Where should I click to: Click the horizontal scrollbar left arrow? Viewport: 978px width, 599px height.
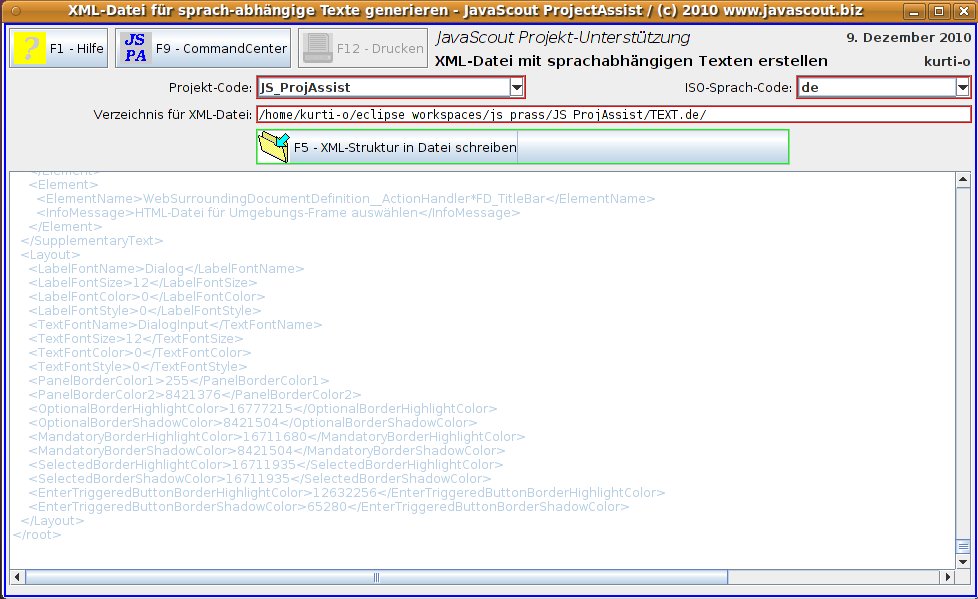(18, 577)
